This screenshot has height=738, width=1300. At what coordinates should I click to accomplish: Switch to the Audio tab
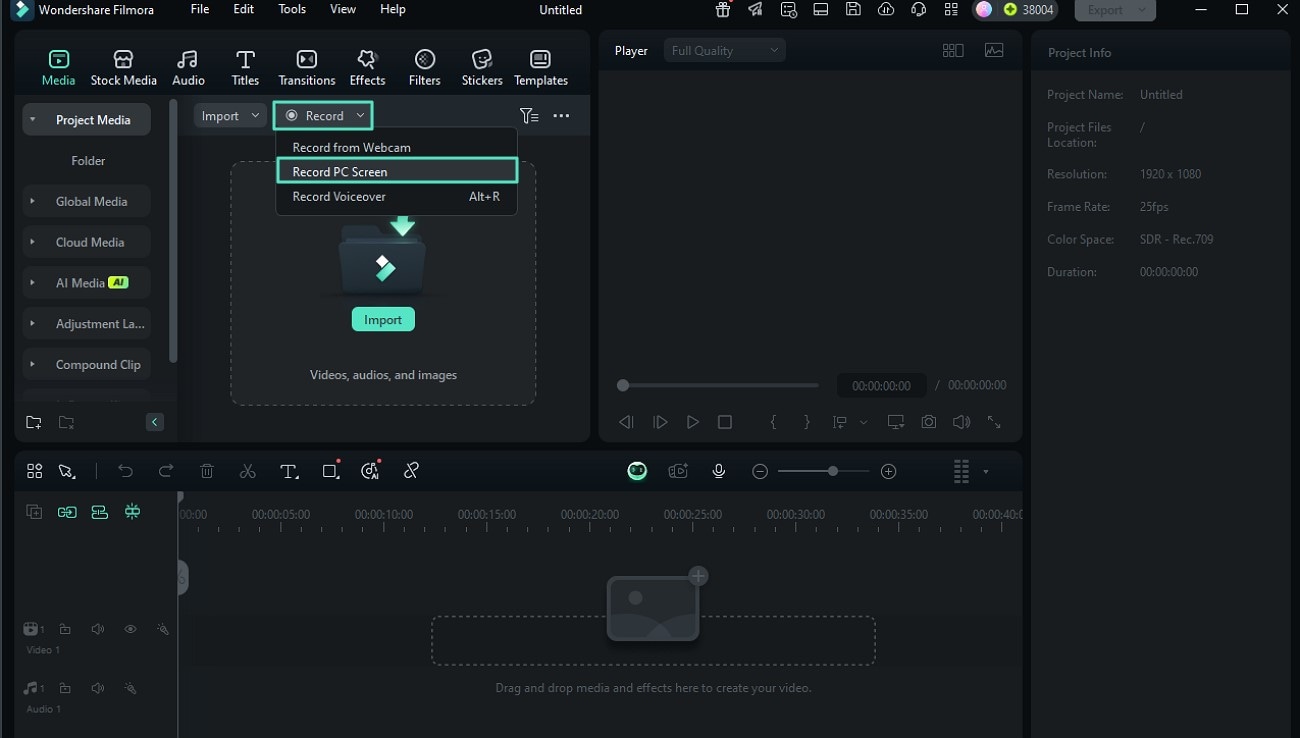click(188, 68)
